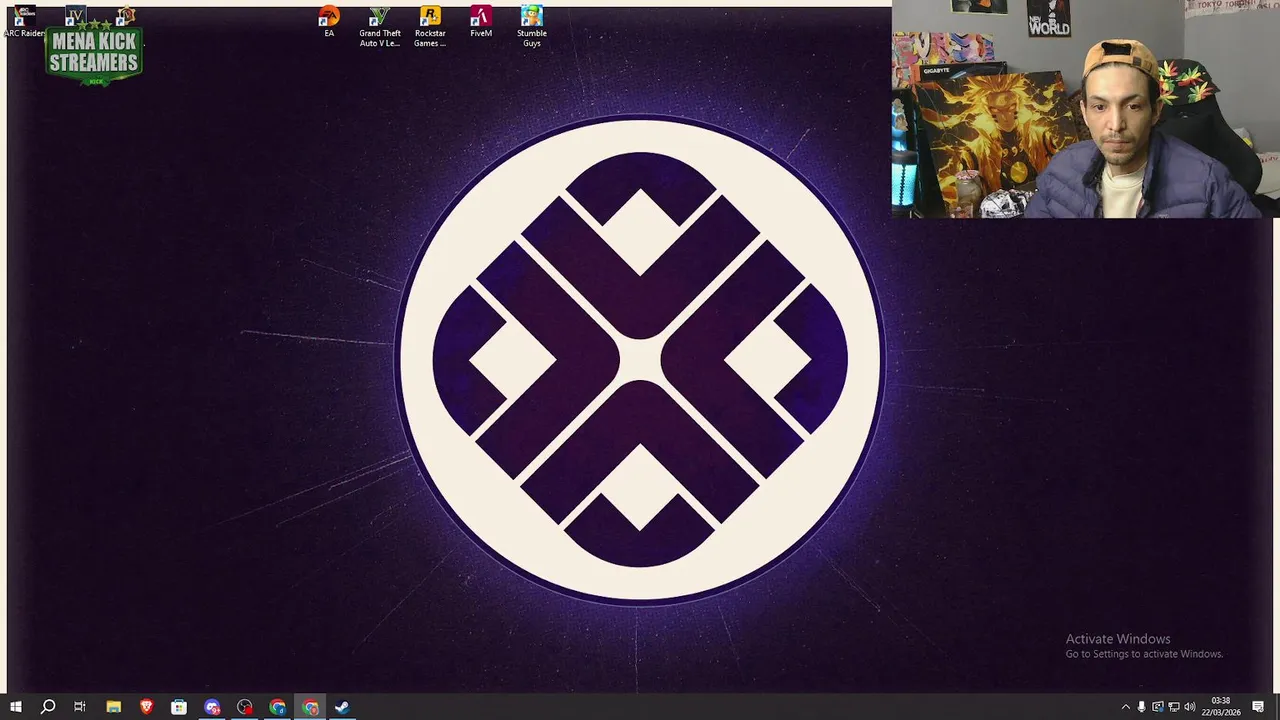Open the Windows Start menu
The image size is (1280, 720).
click(x=16, y=707)
